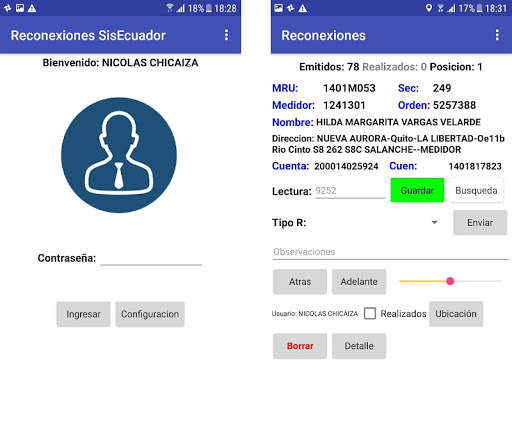Go back with Atras button

point(300,282)
